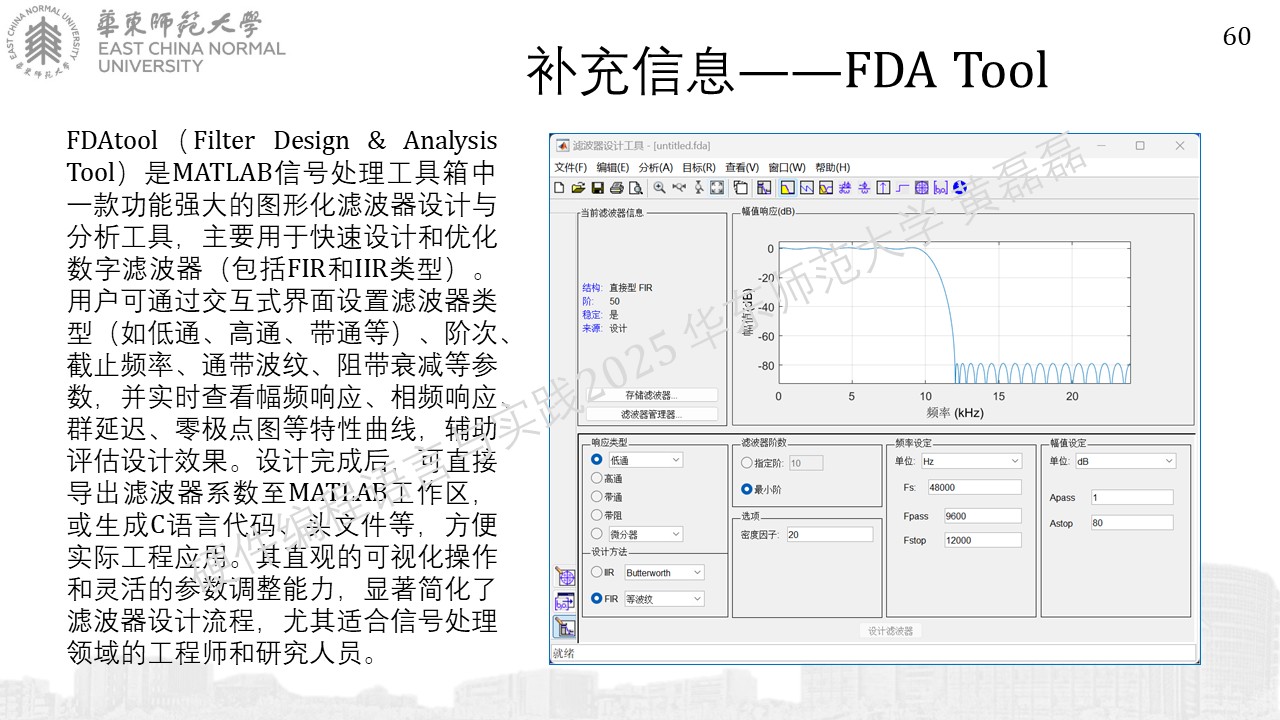Choose the FIR design method radio
Image resolution: width=1280 pixels, height=720 pixels.
coord(597,599)
